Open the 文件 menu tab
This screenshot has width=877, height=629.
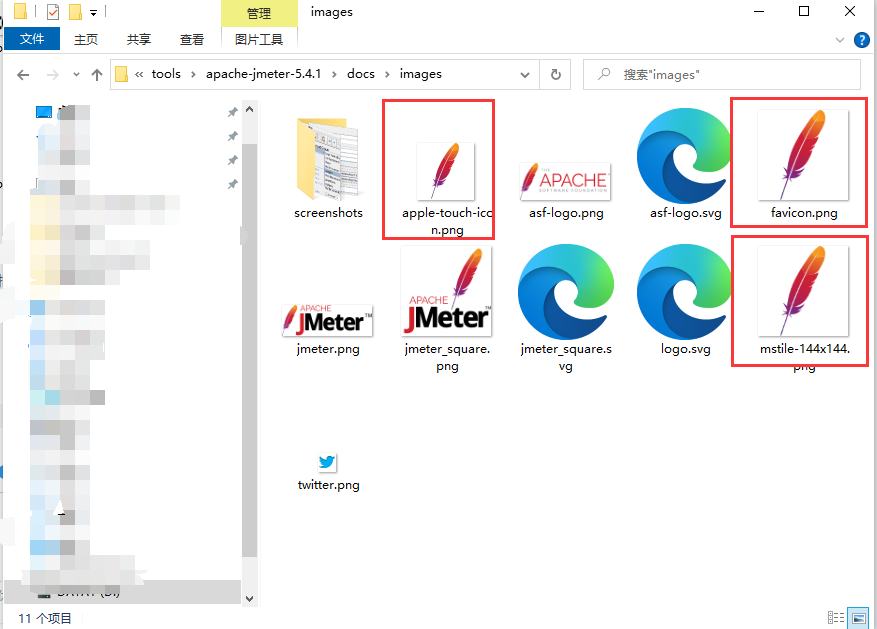click(x=32, y=39)
